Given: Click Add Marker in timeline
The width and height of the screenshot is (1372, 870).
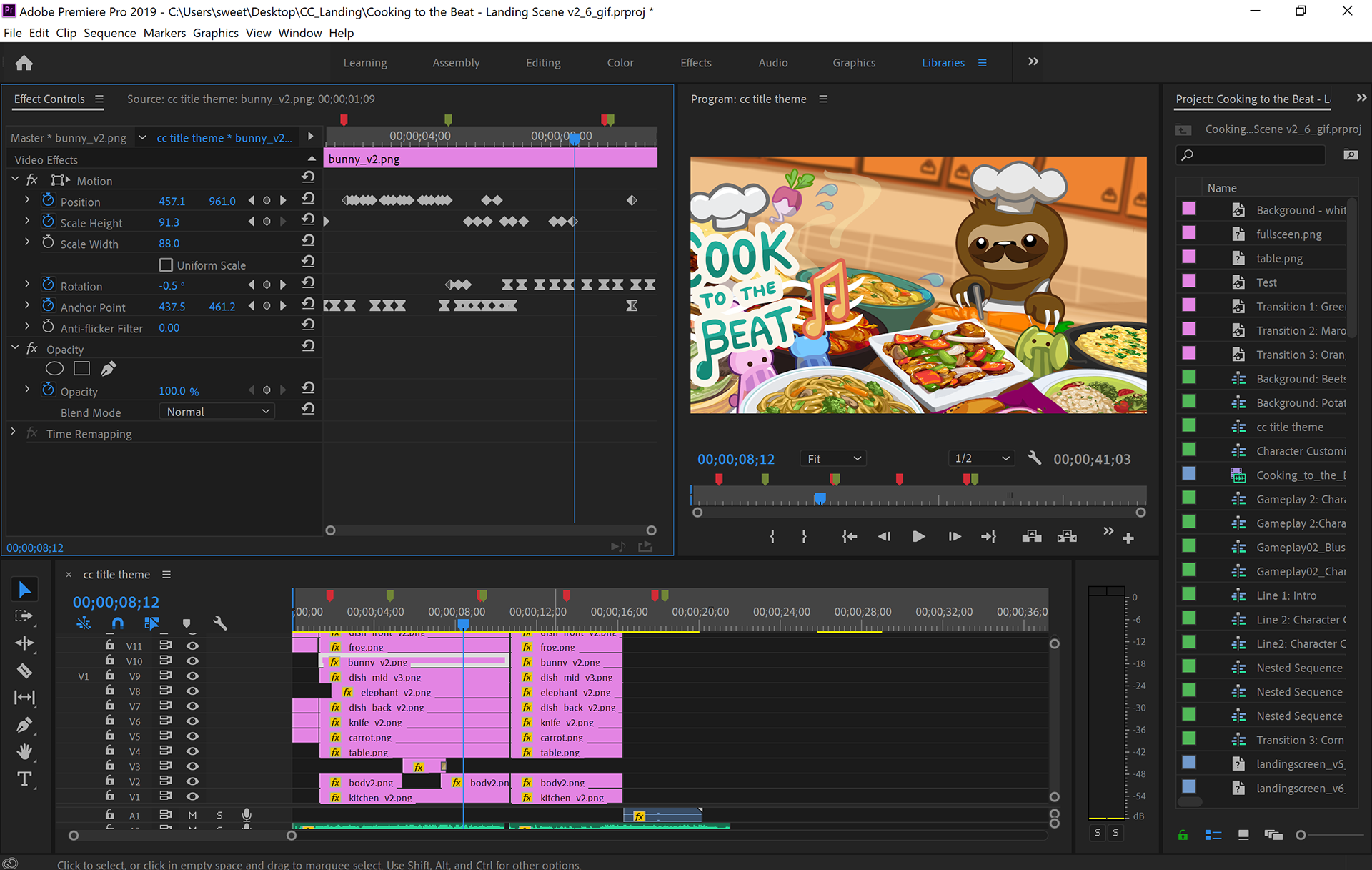Looking at the screenshot, I should (x=187, y=623).
